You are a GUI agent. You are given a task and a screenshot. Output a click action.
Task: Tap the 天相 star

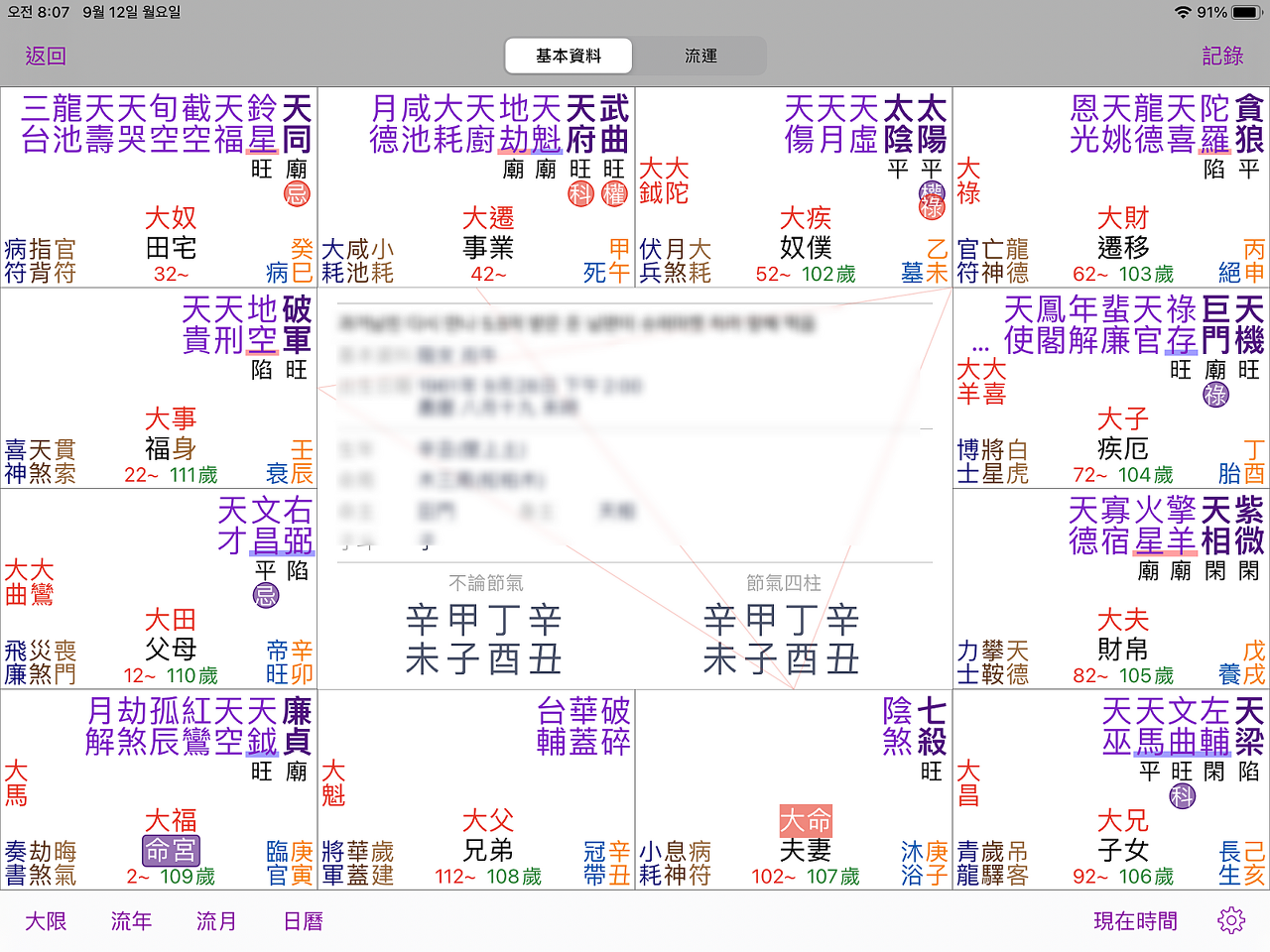pyautogui.click(x=1215, y=526)
